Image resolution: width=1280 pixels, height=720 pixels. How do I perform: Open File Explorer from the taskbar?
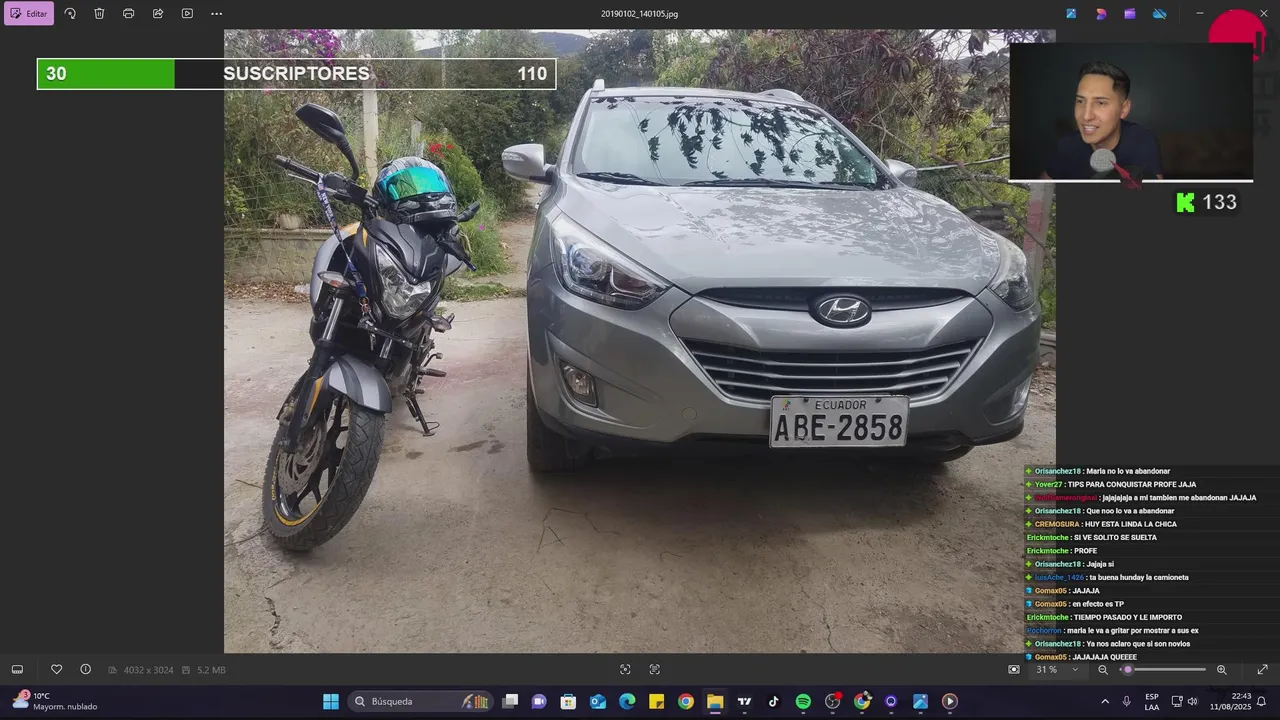pyautogui.click(x=715, y=702)
